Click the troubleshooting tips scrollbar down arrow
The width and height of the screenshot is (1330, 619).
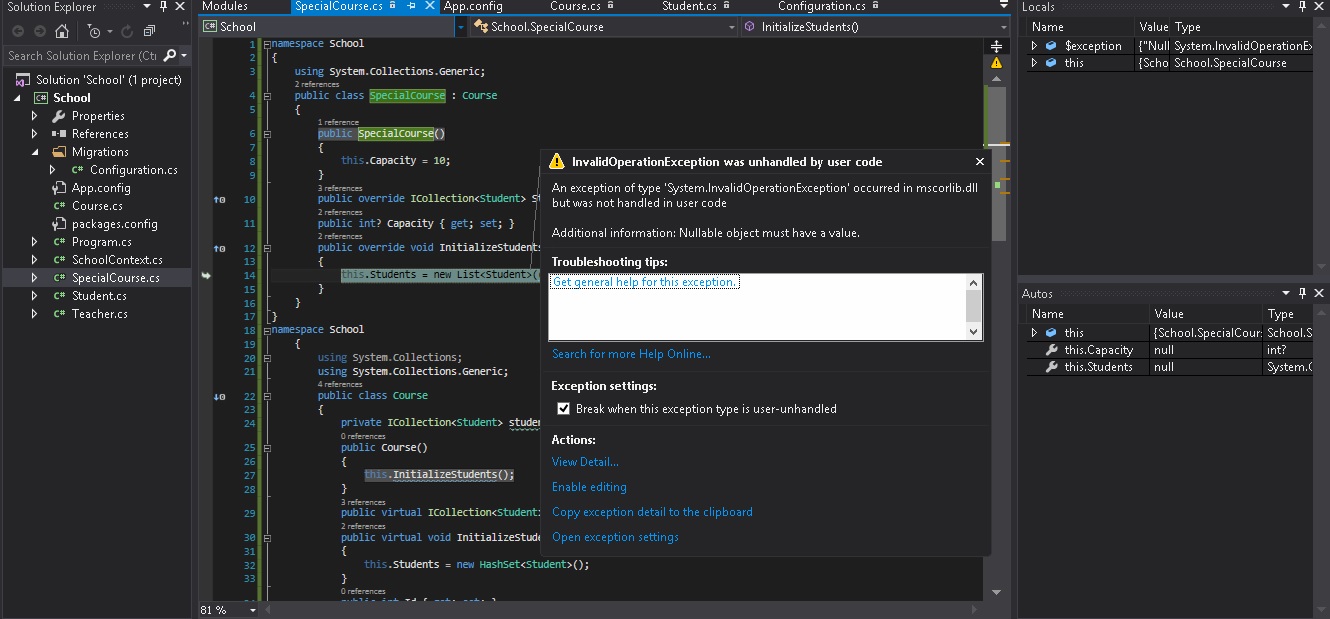(974, 331)
